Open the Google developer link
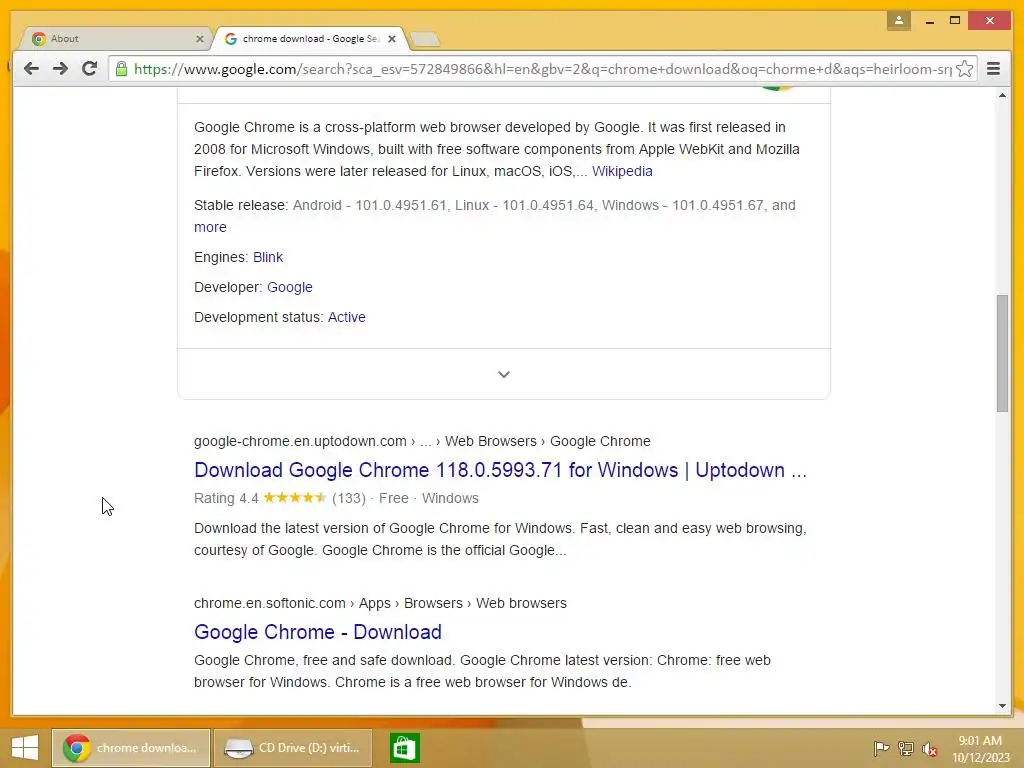 (x=289, y=287)
